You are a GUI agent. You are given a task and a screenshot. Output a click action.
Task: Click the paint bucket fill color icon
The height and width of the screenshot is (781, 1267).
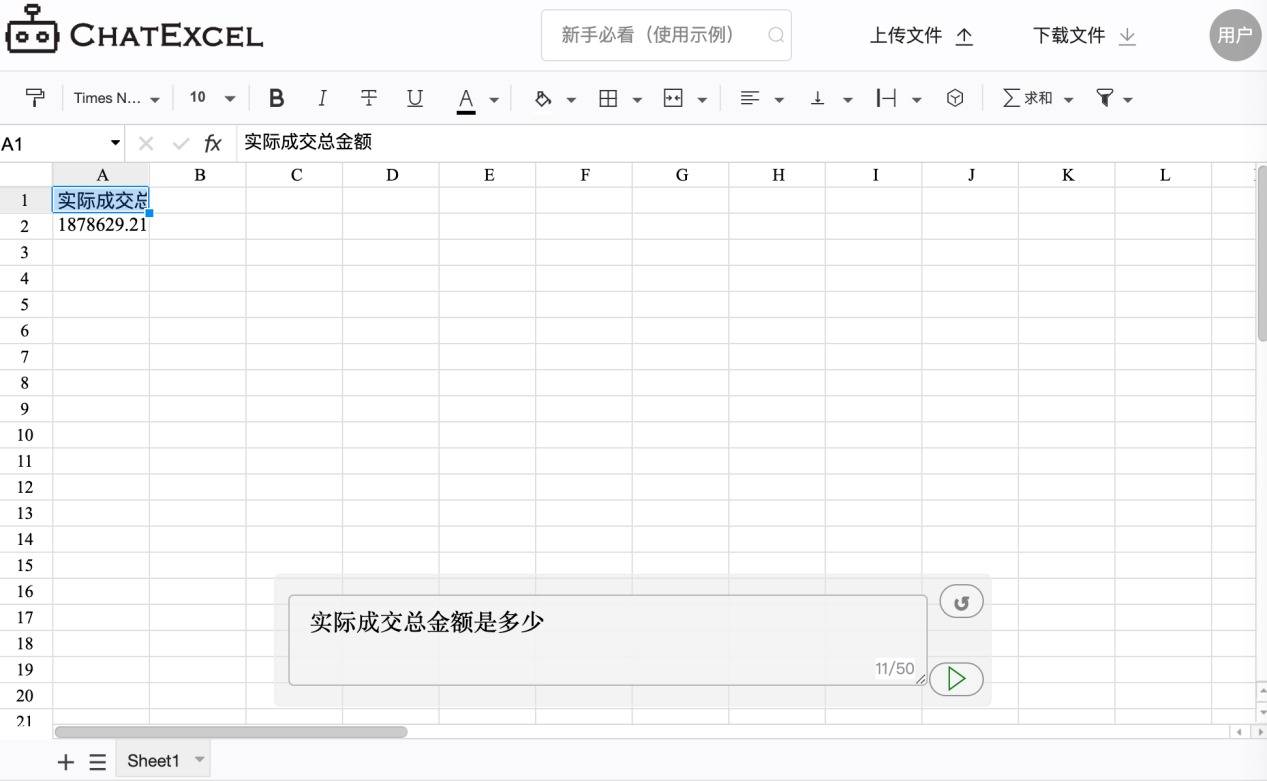(543, 98)
